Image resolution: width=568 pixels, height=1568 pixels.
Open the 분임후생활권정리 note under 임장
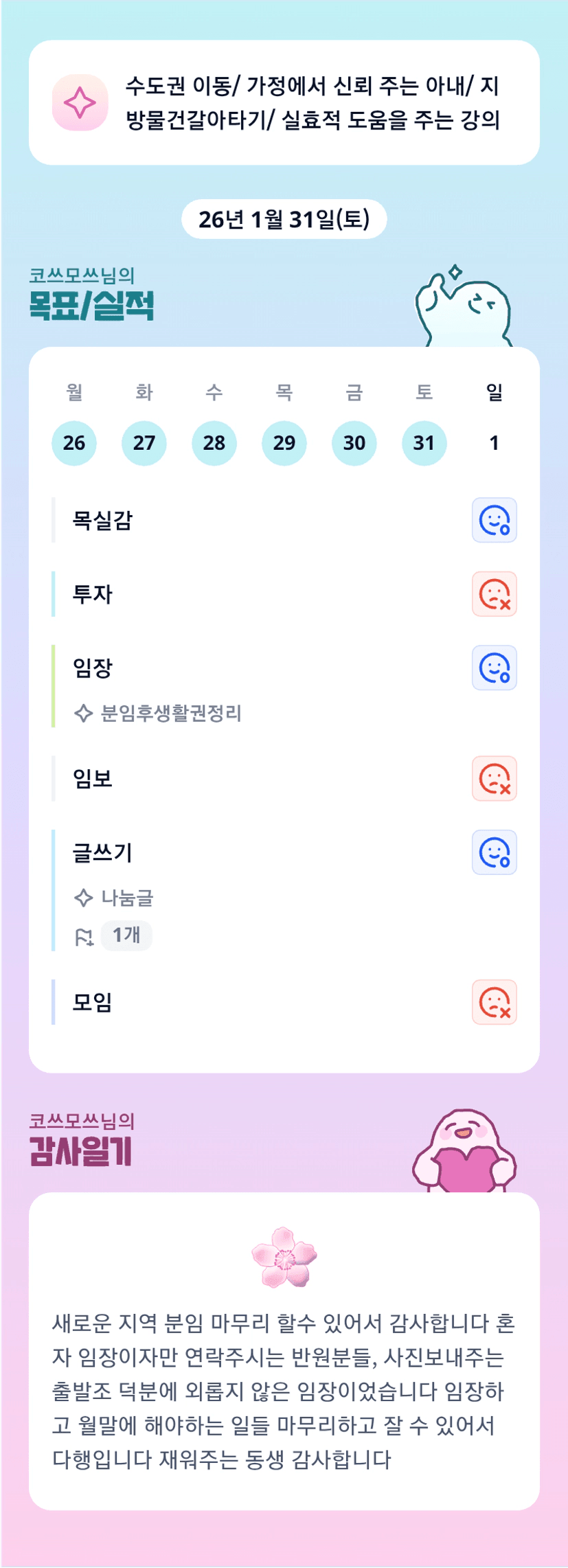pyautogui.click(x=171, y=714)
